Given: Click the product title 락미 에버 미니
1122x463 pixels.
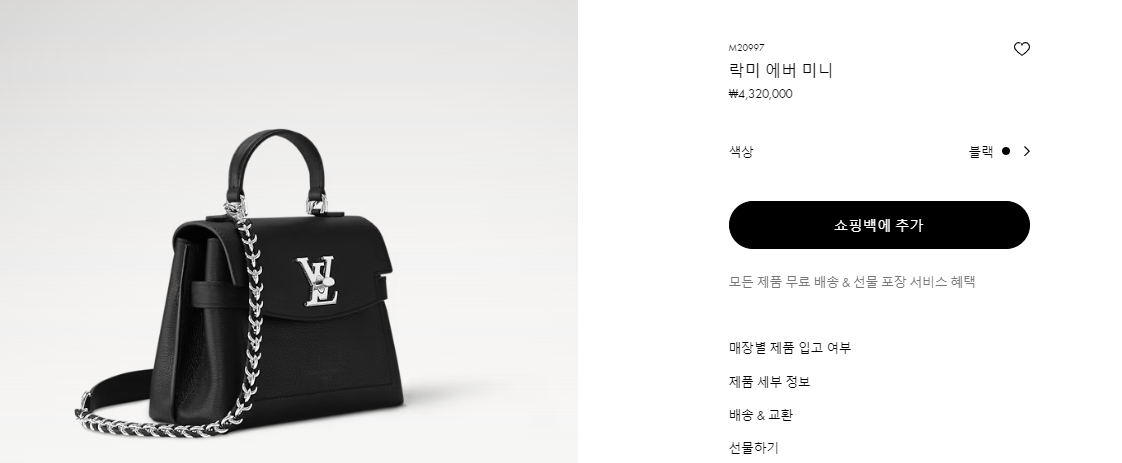Looking at the screenshot, I should [781, 70].
